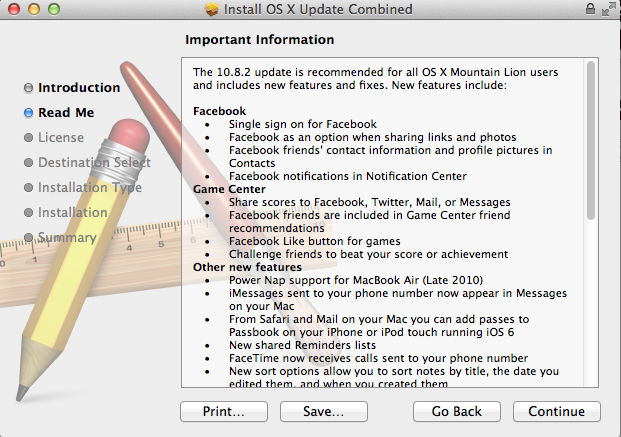Continue to the License step
The image size is (621, 437).
(556, 411)
